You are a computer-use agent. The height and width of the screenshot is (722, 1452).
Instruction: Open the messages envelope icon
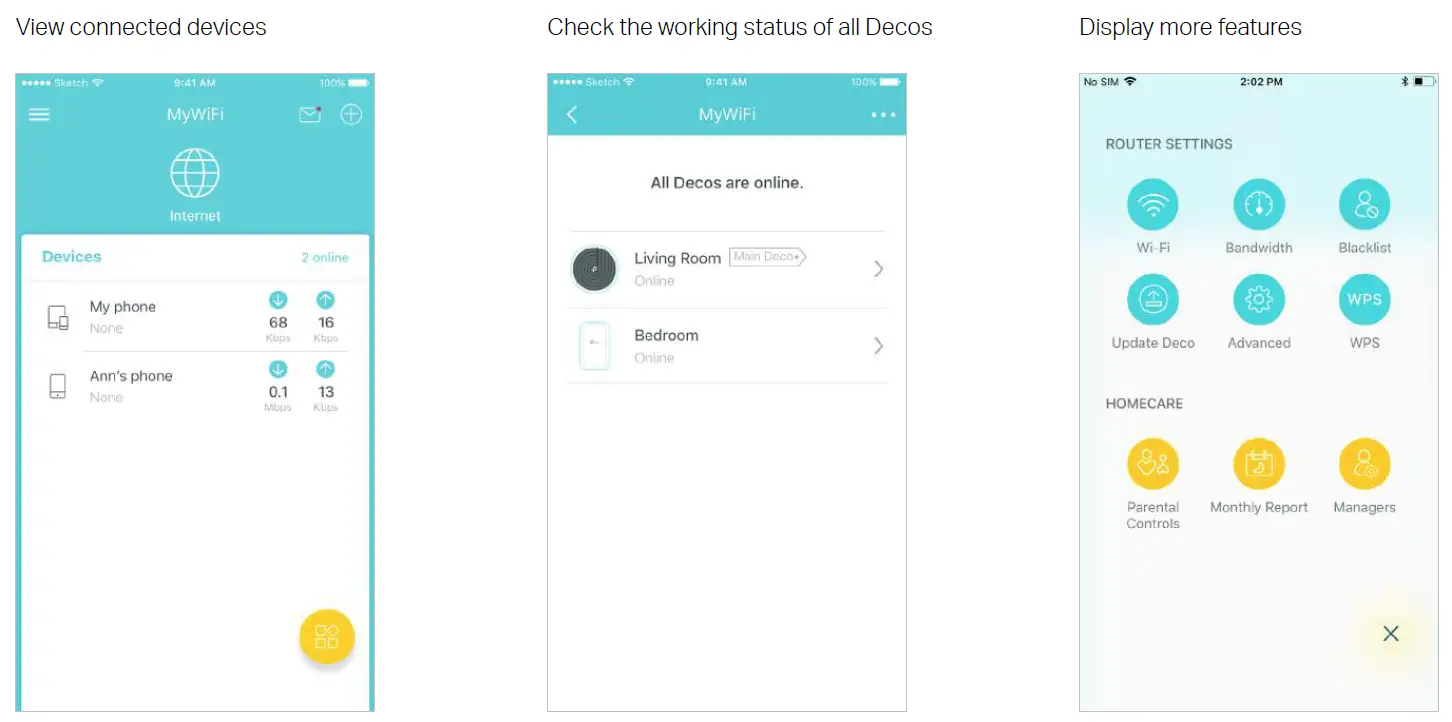(x=310, y=114)
